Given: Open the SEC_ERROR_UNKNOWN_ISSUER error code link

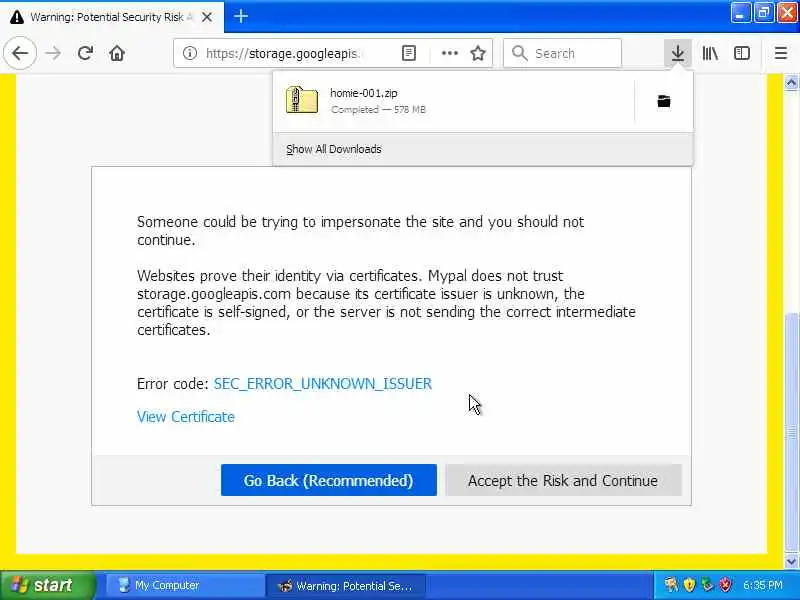Looking at the screenshot, I should coord(322,384).
